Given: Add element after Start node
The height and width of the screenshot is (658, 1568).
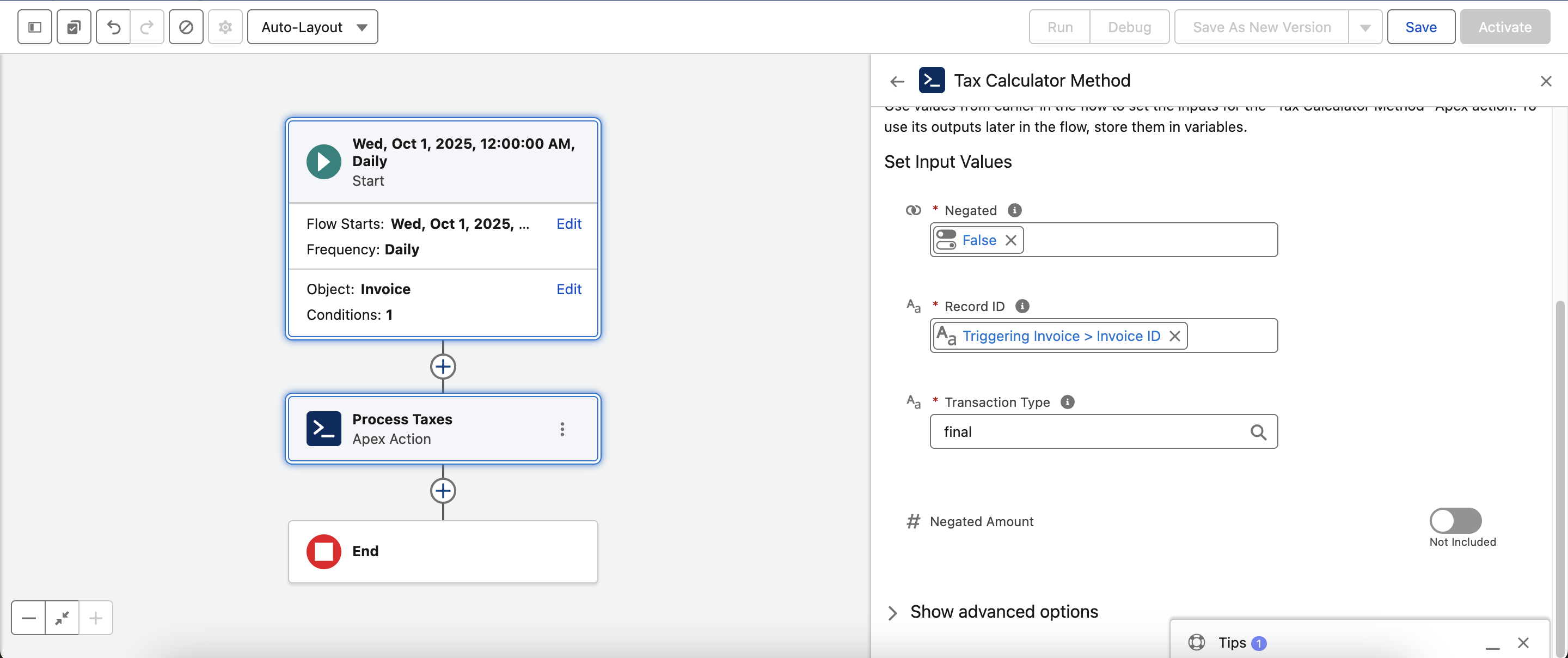Looking at the screenshot, I should point(443,367).
